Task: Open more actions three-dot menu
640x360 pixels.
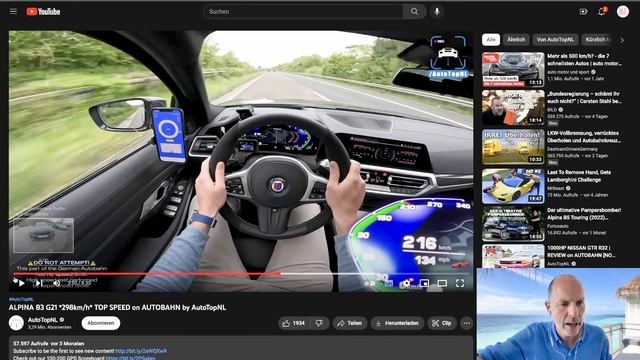Action: point(467,323)
